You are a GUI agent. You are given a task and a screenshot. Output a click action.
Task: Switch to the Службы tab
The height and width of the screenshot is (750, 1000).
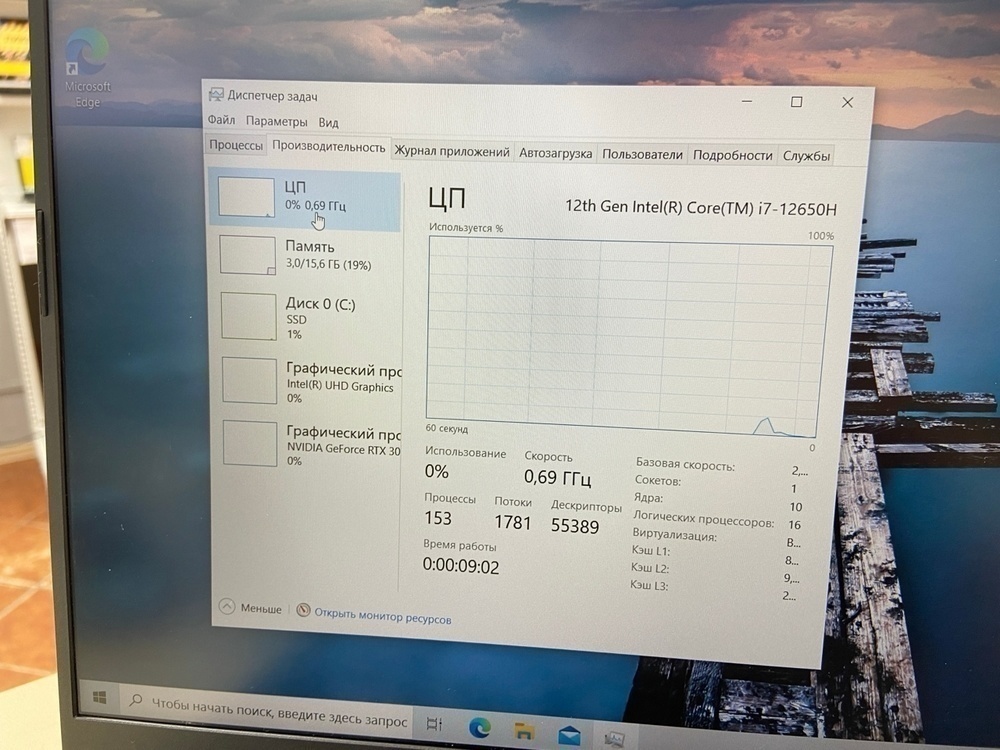806,156
